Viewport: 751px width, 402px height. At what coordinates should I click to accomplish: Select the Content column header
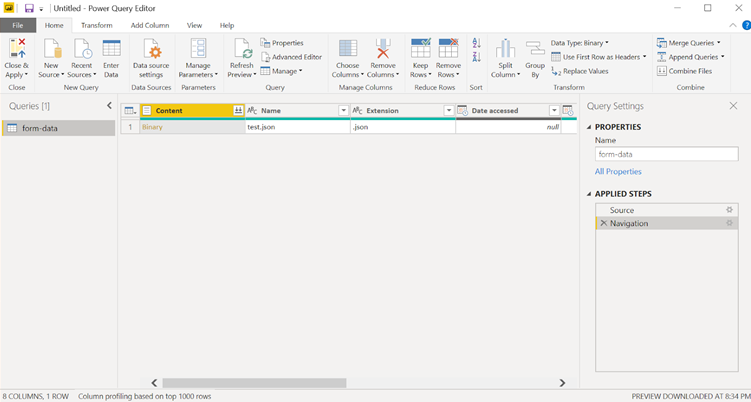coord(192,111)
